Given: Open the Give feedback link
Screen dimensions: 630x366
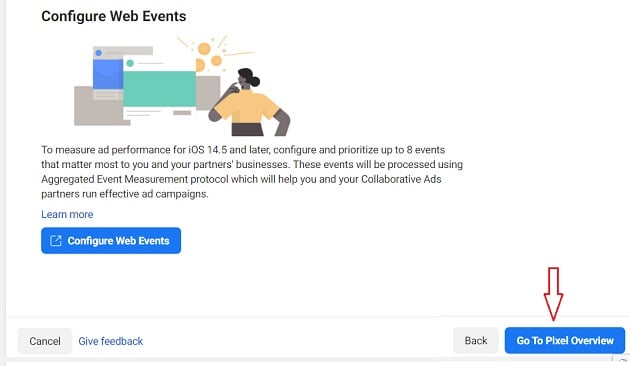Looking at the screenshot, I should pos(110,341).
